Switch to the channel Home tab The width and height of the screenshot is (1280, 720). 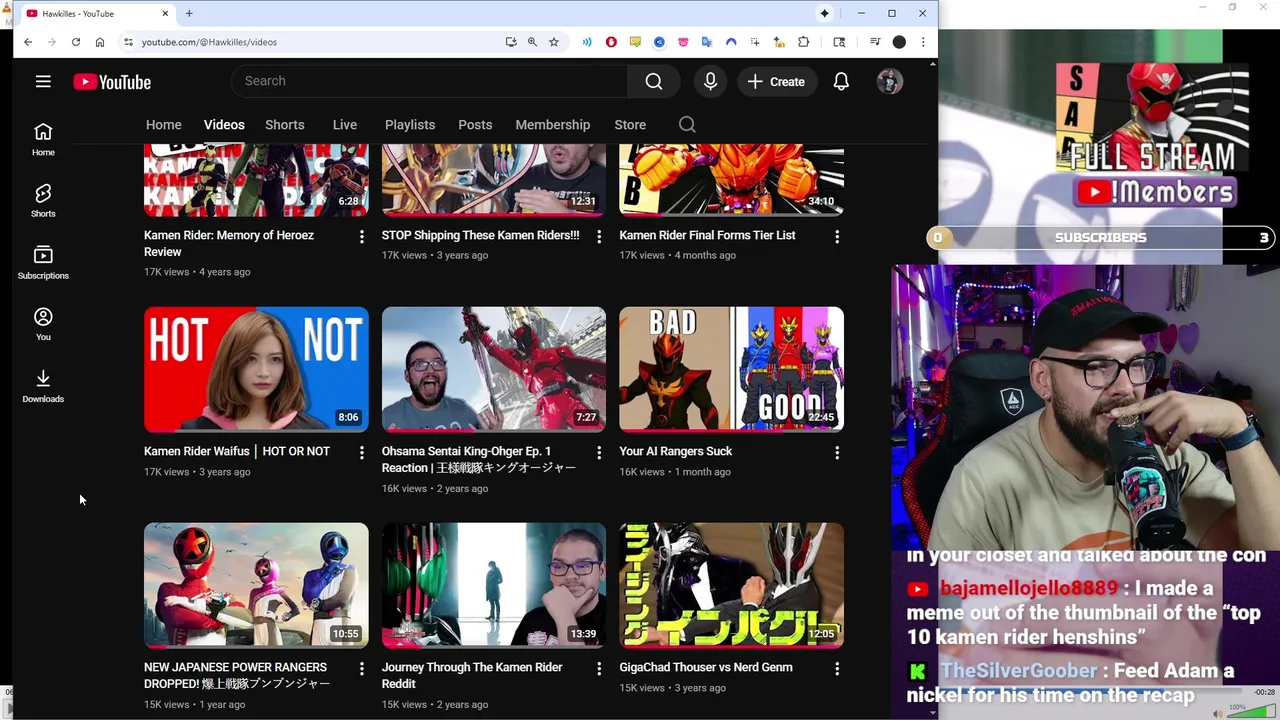[x=164, y=125]
